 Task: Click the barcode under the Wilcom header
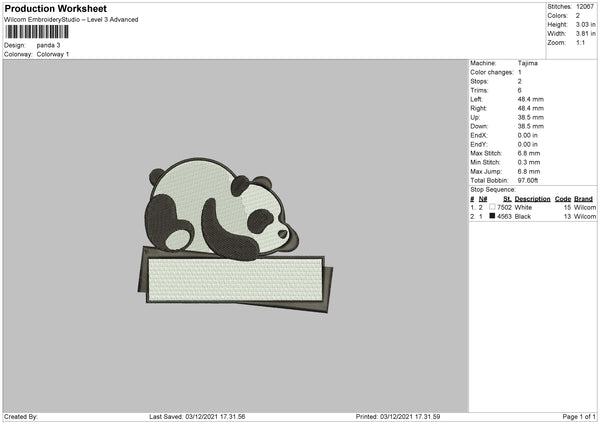click(x=37, y=32)
